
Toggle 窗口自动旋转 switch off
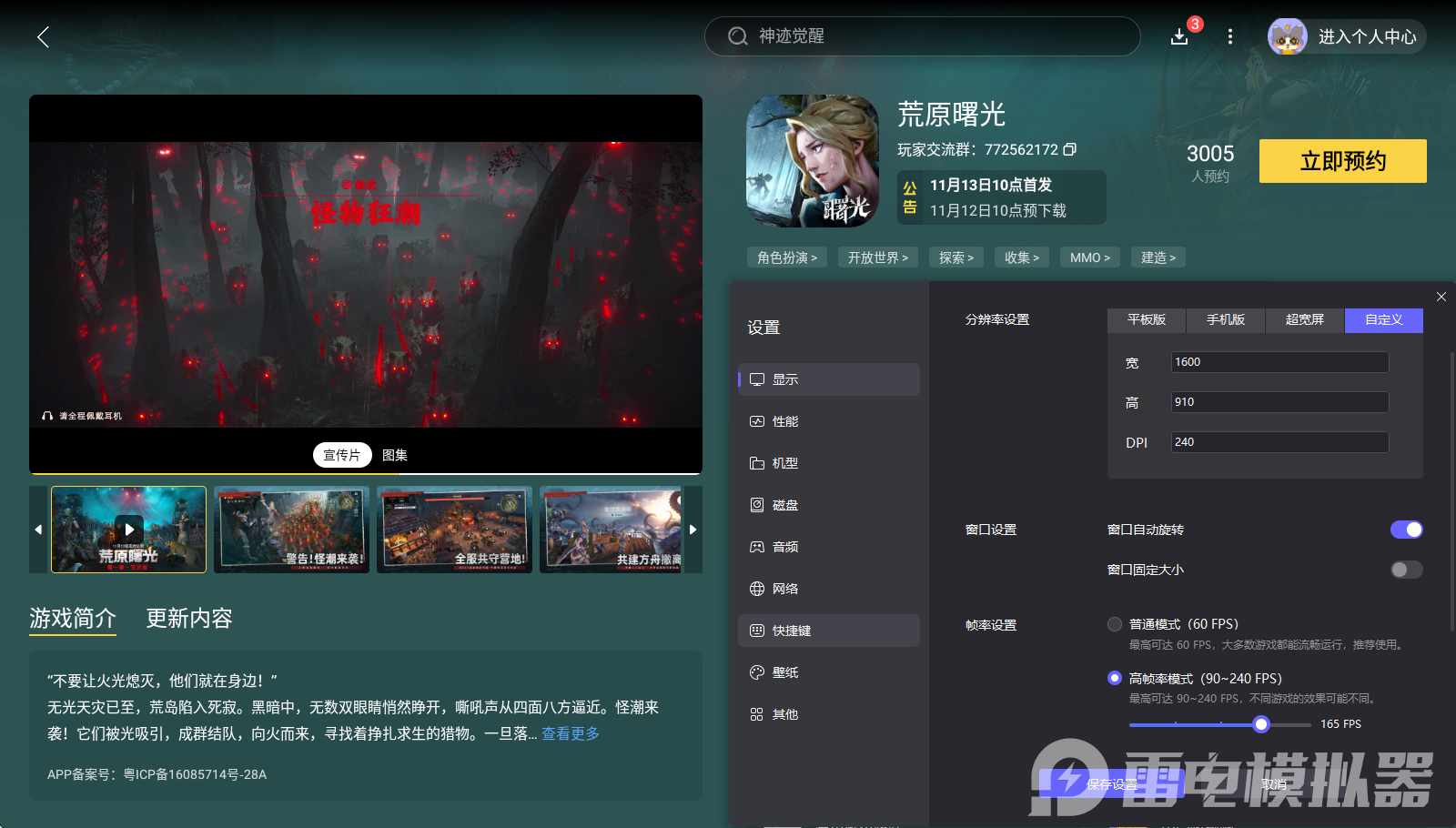click(x=1406, y=530)
